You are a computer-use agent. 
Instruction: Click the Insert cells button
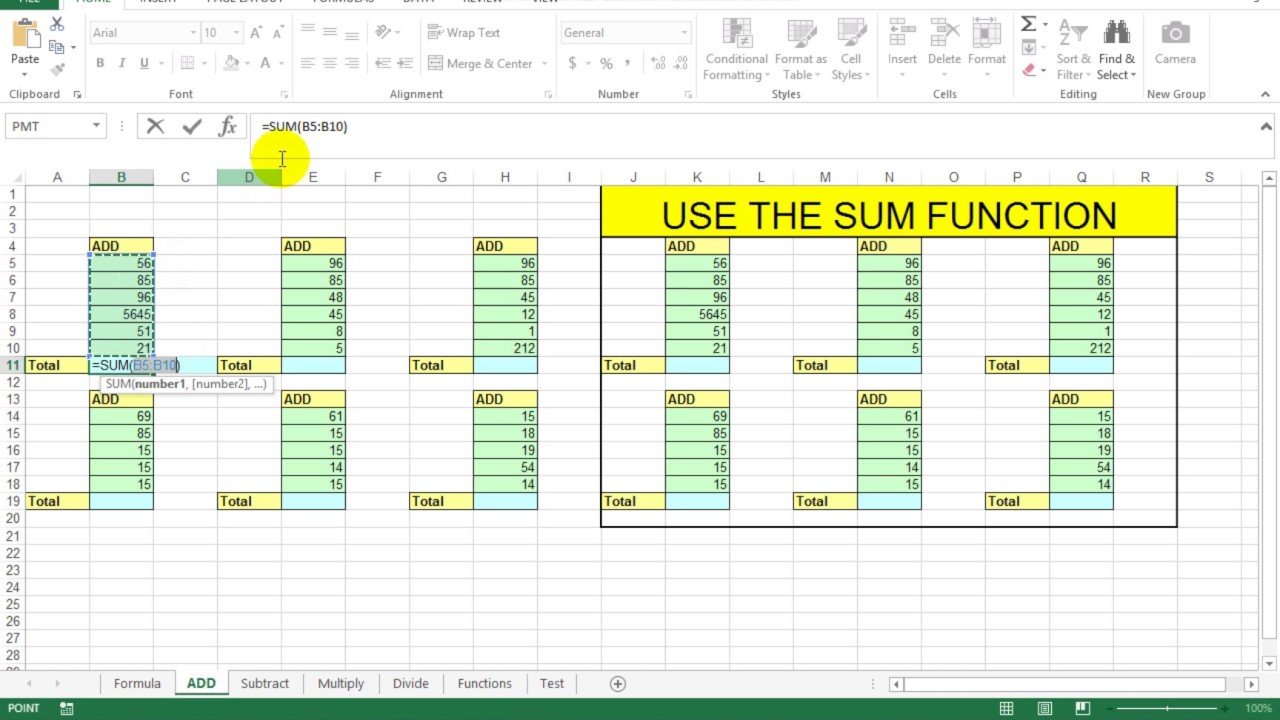coord(902,50)
